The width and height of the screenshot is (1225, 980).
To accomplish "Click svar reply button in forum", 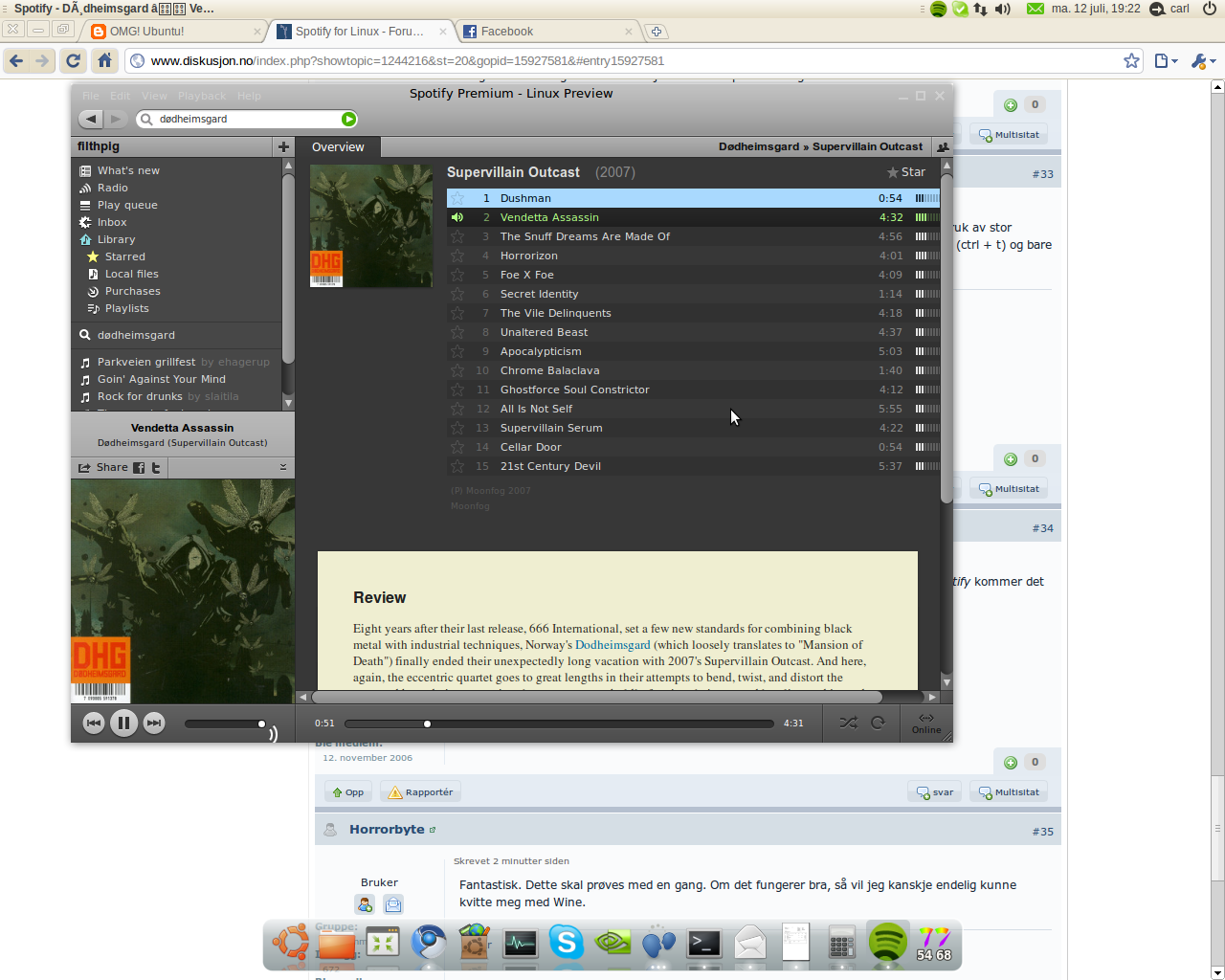I will (935, 792).
